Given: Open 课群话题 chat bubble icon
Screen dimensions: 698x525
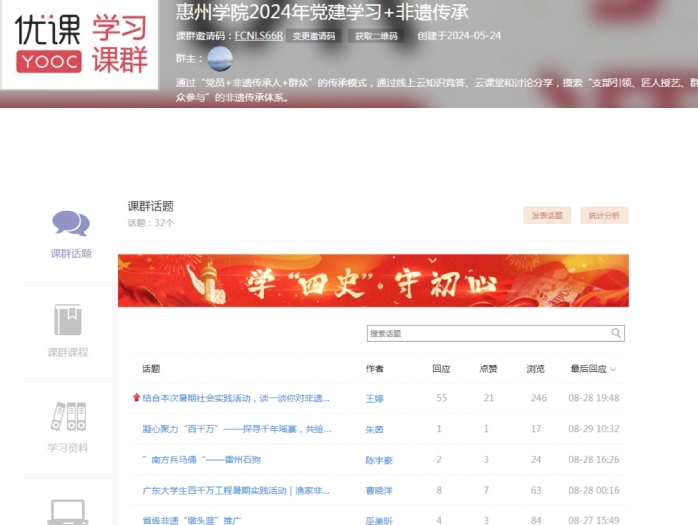Looking at the screenshot, I should pyautogui.click(x=70, y=223).
